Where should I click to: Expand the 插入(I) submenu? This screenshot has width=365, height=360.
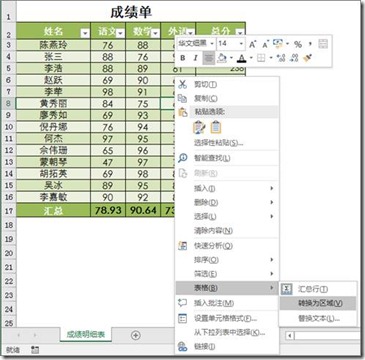(227, 188)
